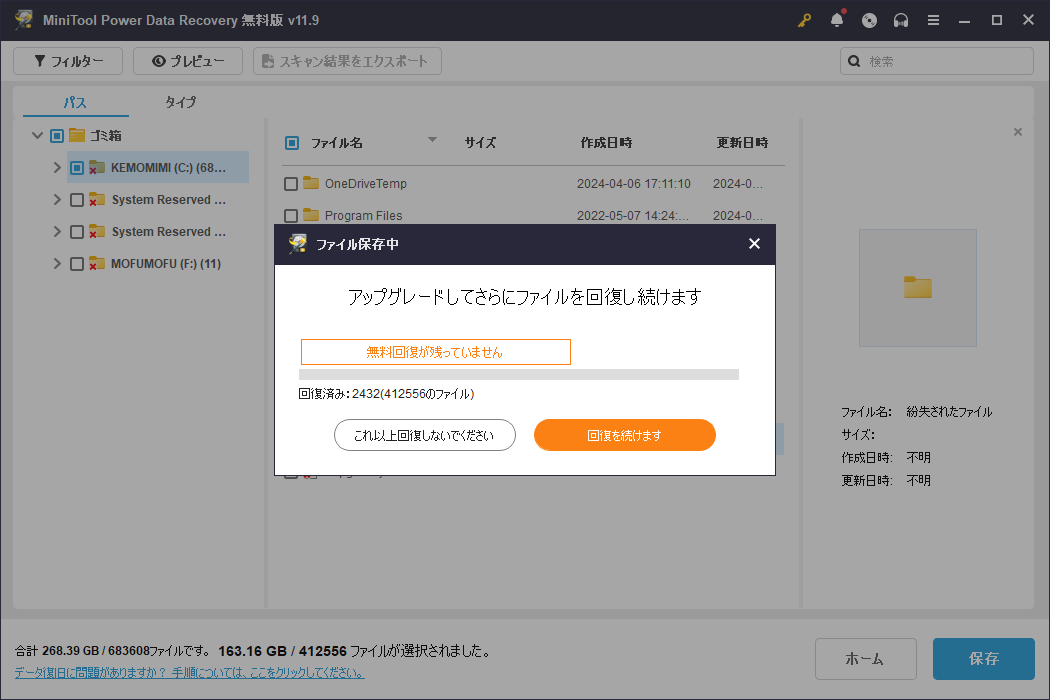Screen dimensions: 1050x700
Task: Tick the OneDriveTemp row checkbox
Action: coord(291,184)
